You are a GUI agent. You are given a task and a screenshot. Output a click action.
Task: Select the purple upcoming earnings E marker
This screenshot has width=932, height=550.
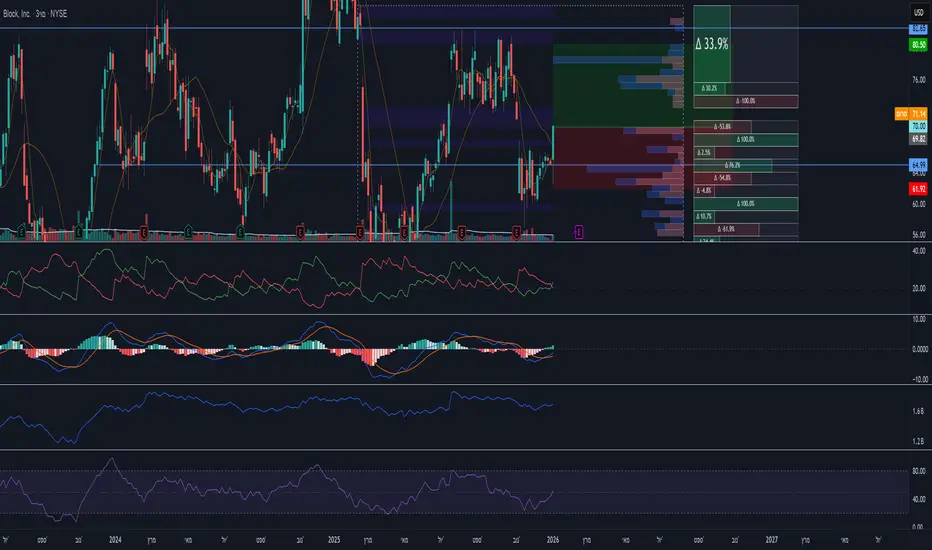578,232
